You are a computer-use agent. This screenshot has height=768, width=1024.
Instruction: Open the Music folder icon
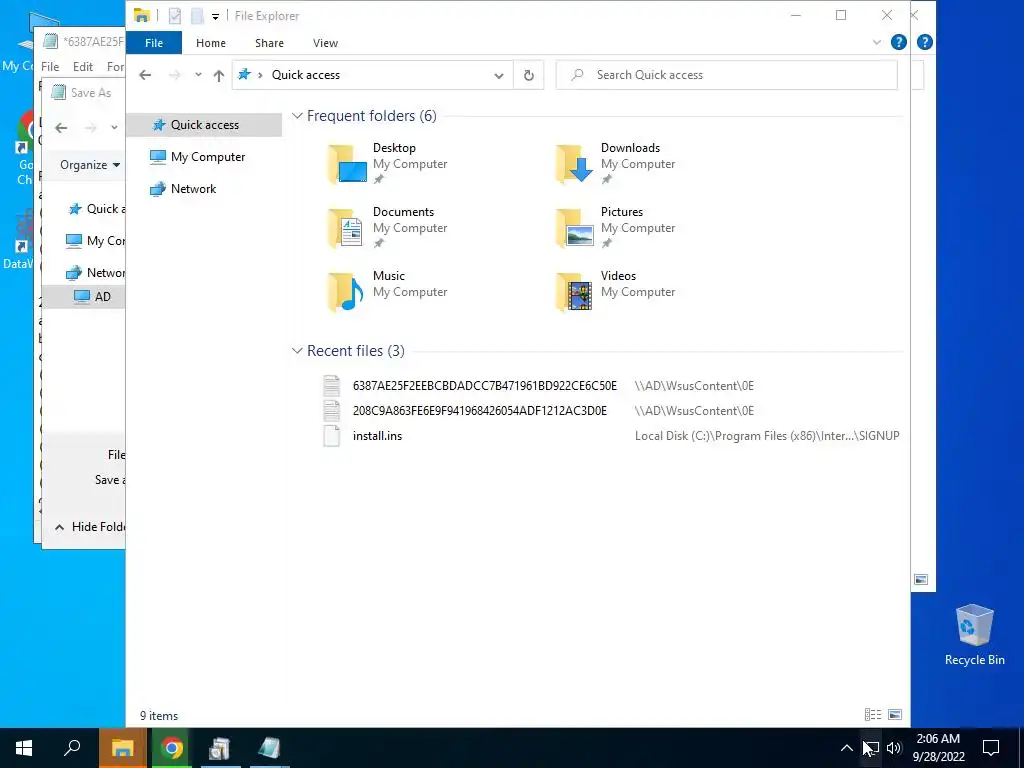point(346,292)
